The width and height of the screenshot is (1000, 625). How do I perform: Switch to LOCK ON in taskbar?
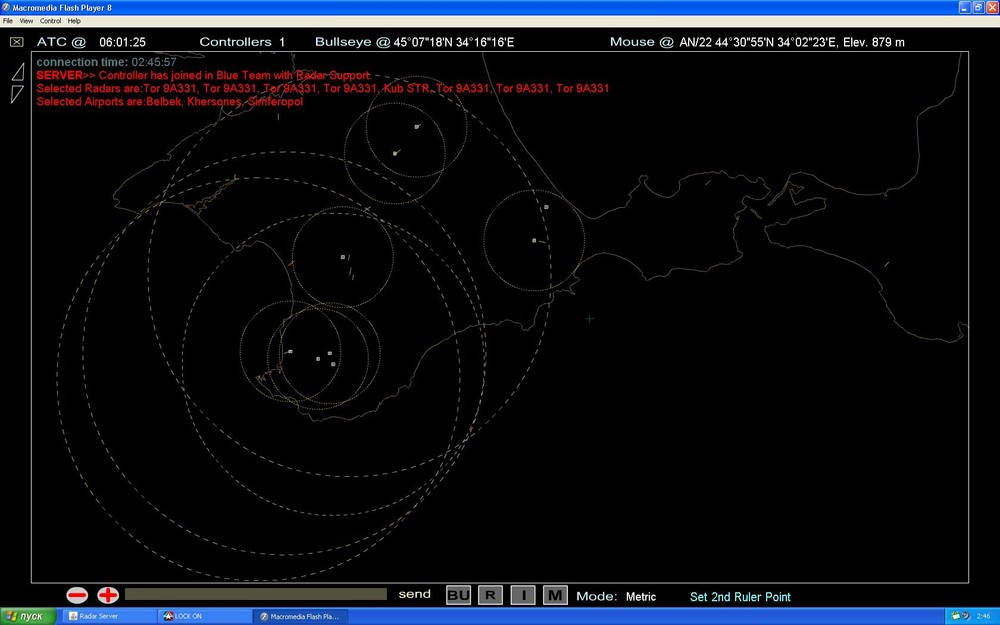pos(204,616)
